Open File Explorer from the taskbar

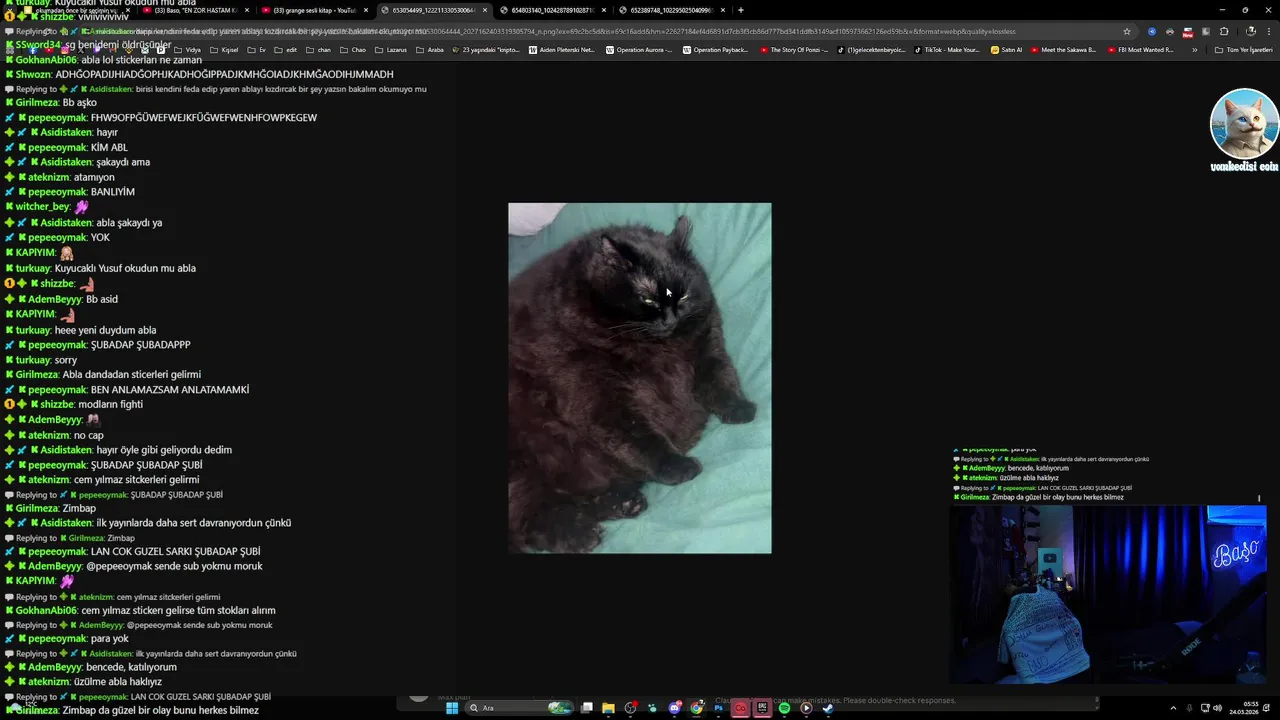pos(608,708)
